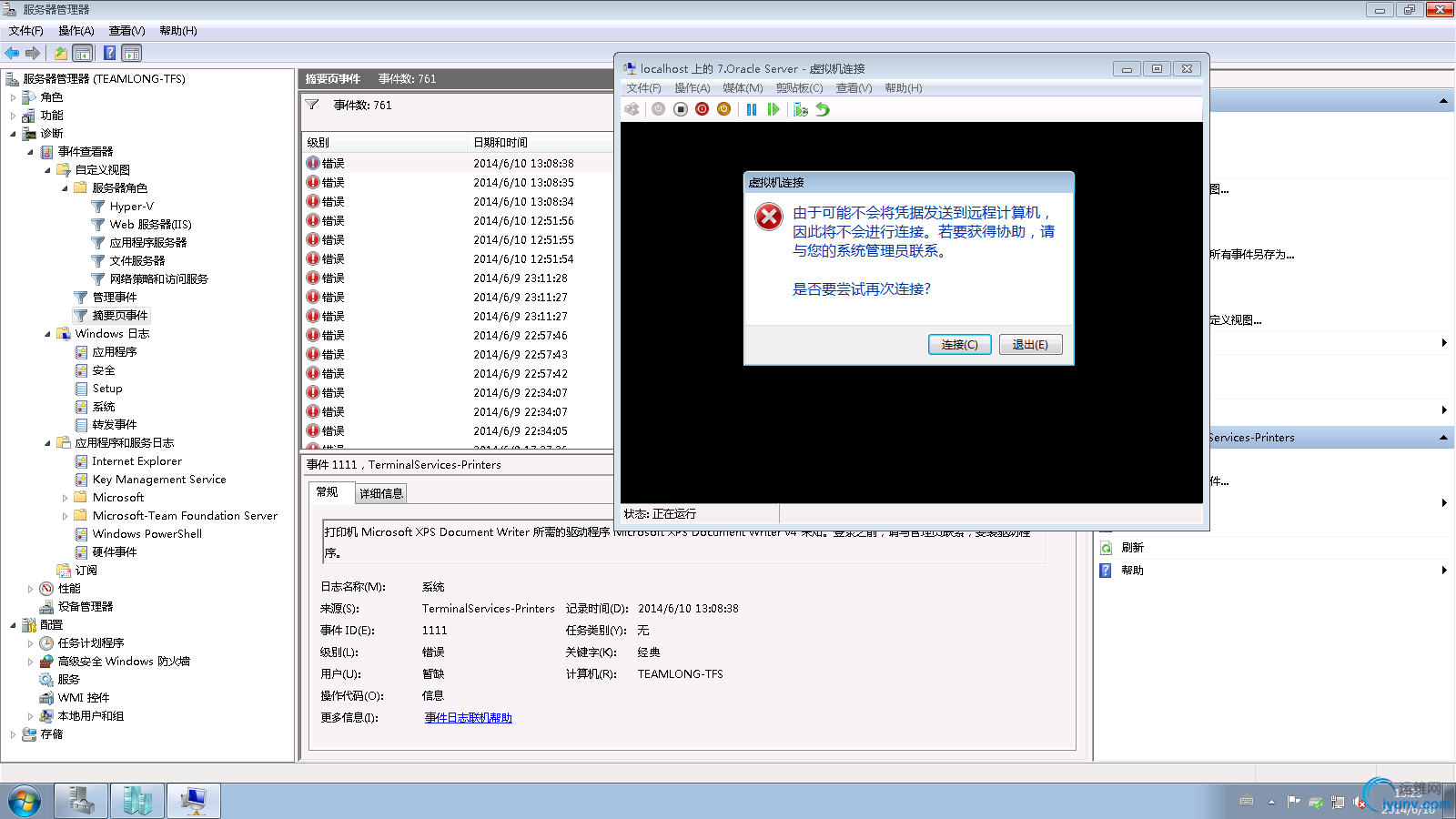Viewport: 1456px width, 819px height.
Task: Show hidden tray icons
Action: click(x=1271, y=802)
